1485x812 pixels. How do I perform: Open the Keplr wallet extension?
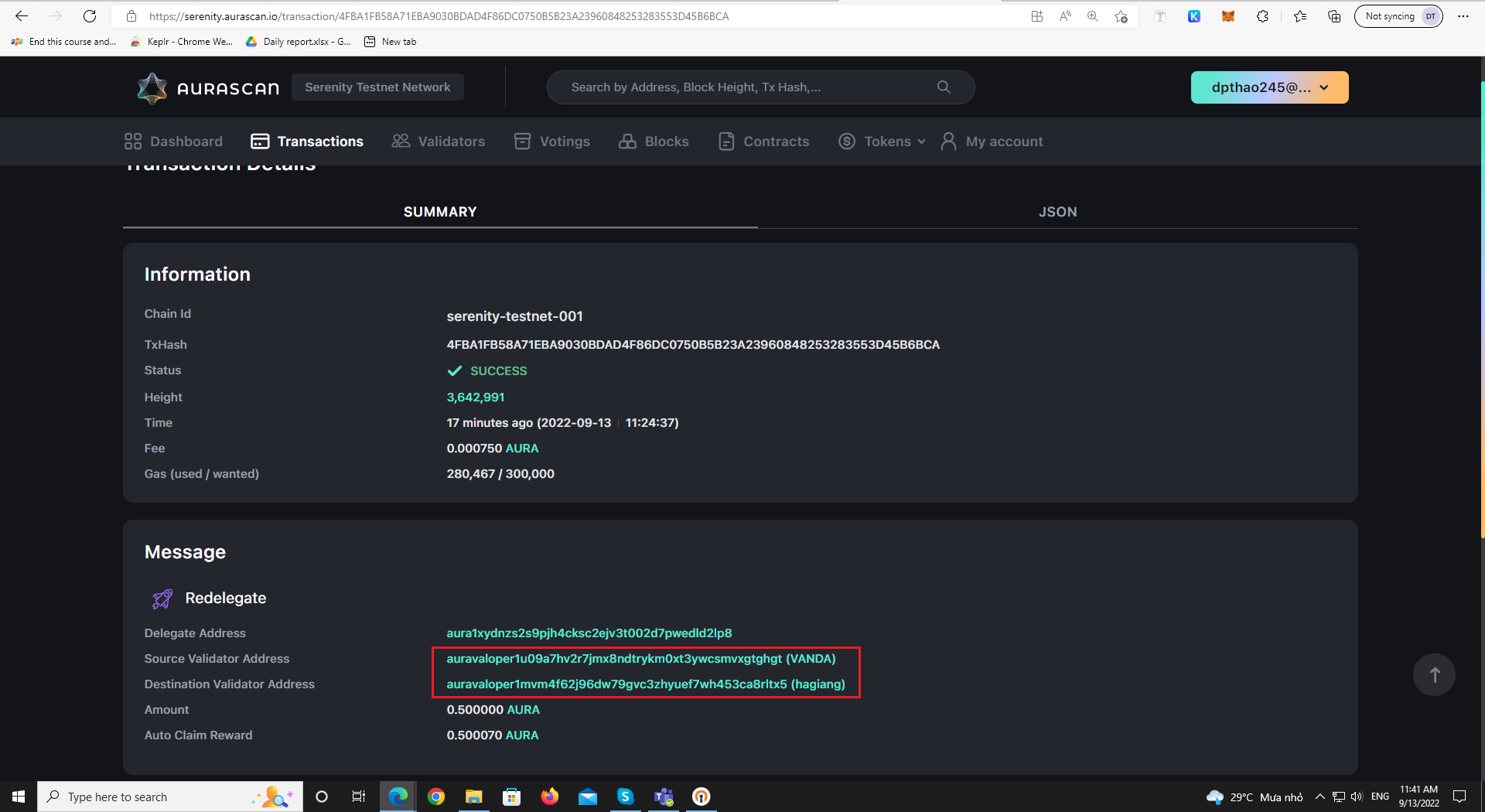click(1194, 15)
